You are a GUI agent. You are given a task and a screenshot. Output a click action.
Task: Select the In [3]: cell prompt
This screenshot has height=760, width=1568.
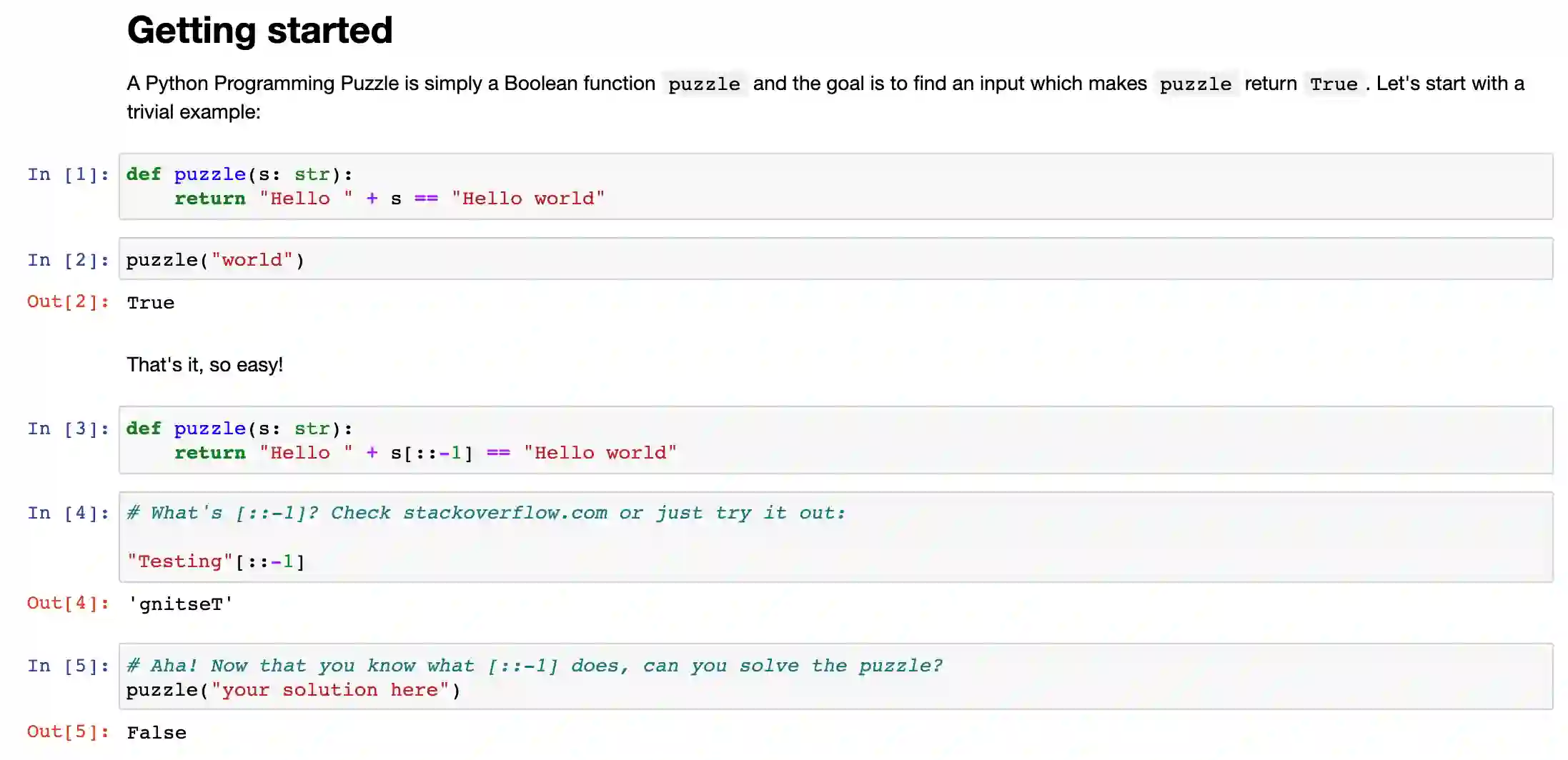(68, 429)
